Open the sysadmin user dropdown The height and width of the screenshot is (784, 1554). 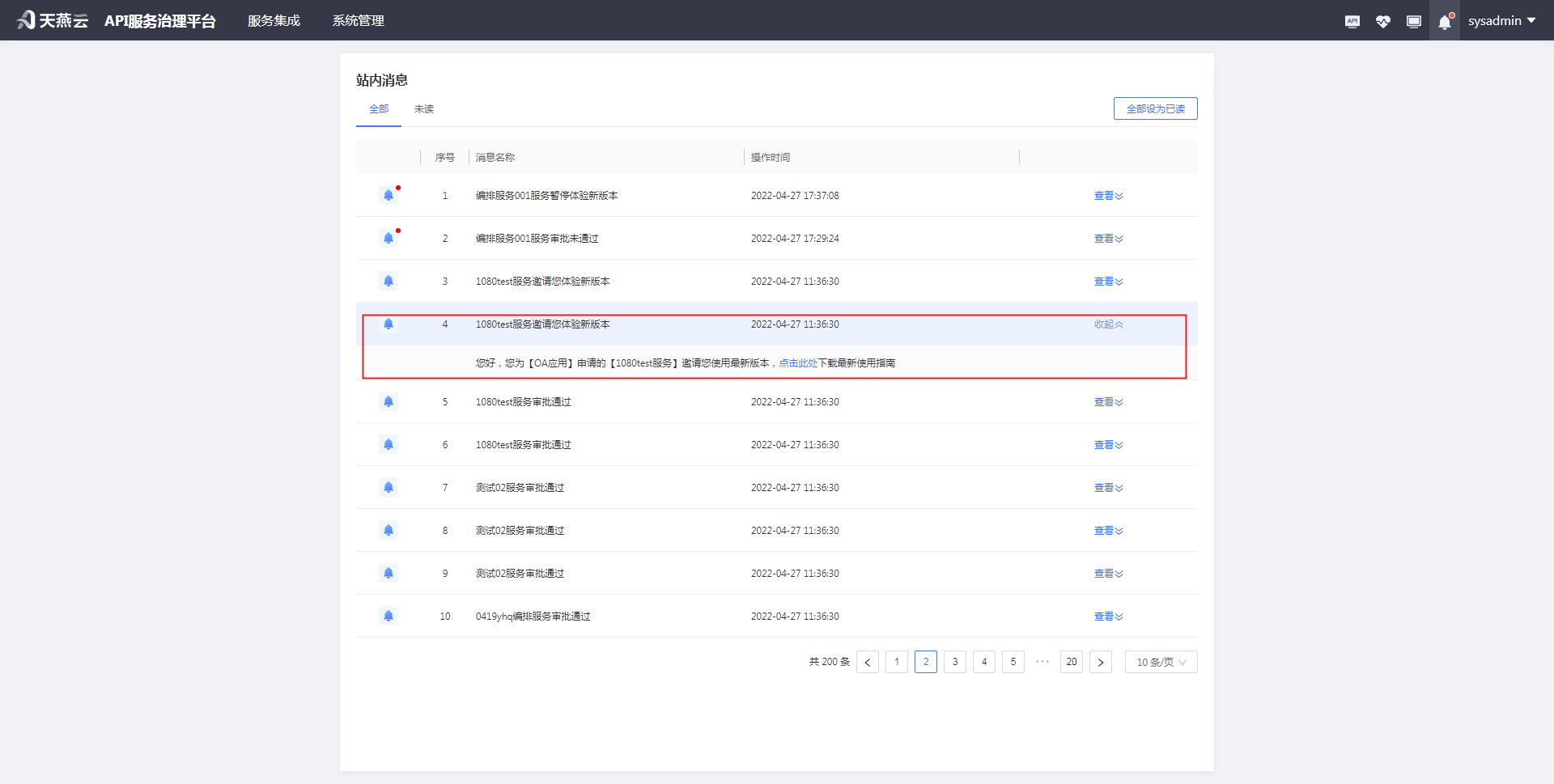click(x=1501, y=20)
